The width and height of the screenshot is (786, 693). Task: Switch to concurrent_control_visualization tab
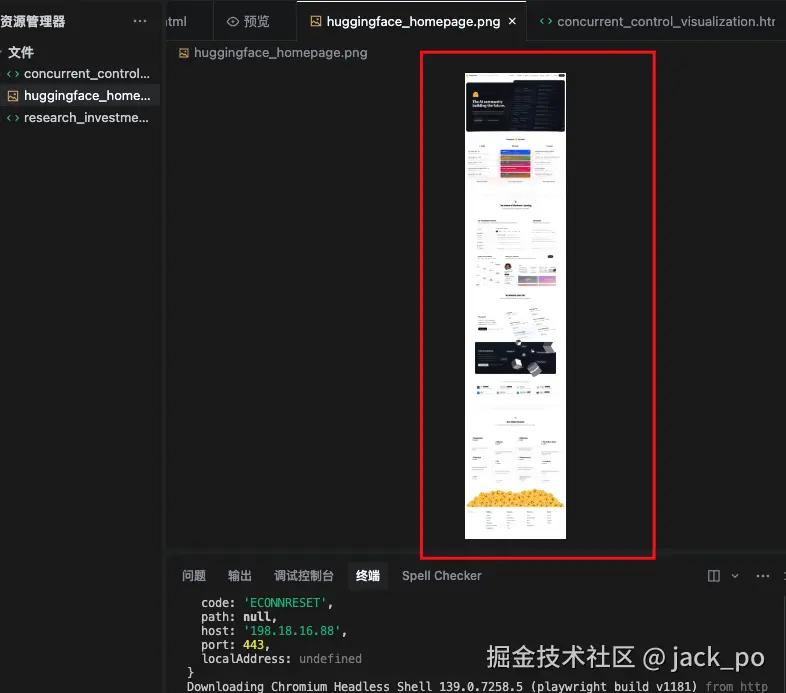[x=657, y=22]
